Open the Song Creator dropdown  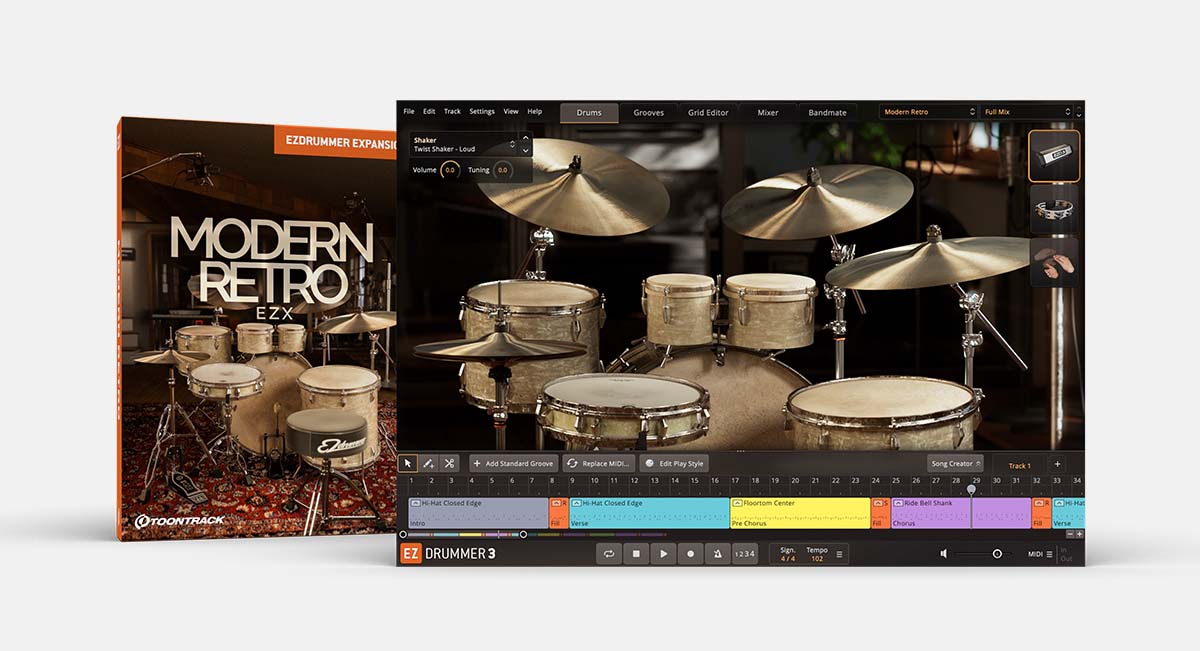pyautogui.click(x=955, y=463)
